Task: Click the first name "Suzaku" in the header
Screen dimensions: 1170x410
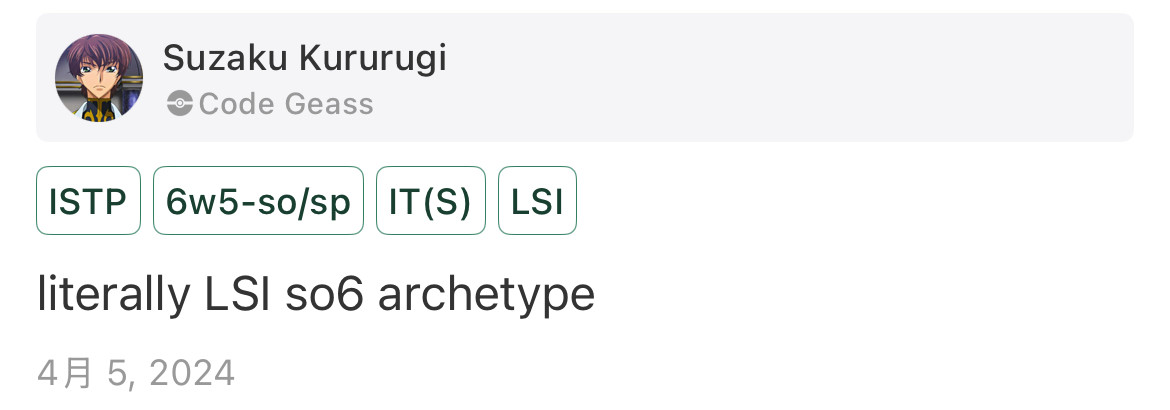Action: (225, 59)
